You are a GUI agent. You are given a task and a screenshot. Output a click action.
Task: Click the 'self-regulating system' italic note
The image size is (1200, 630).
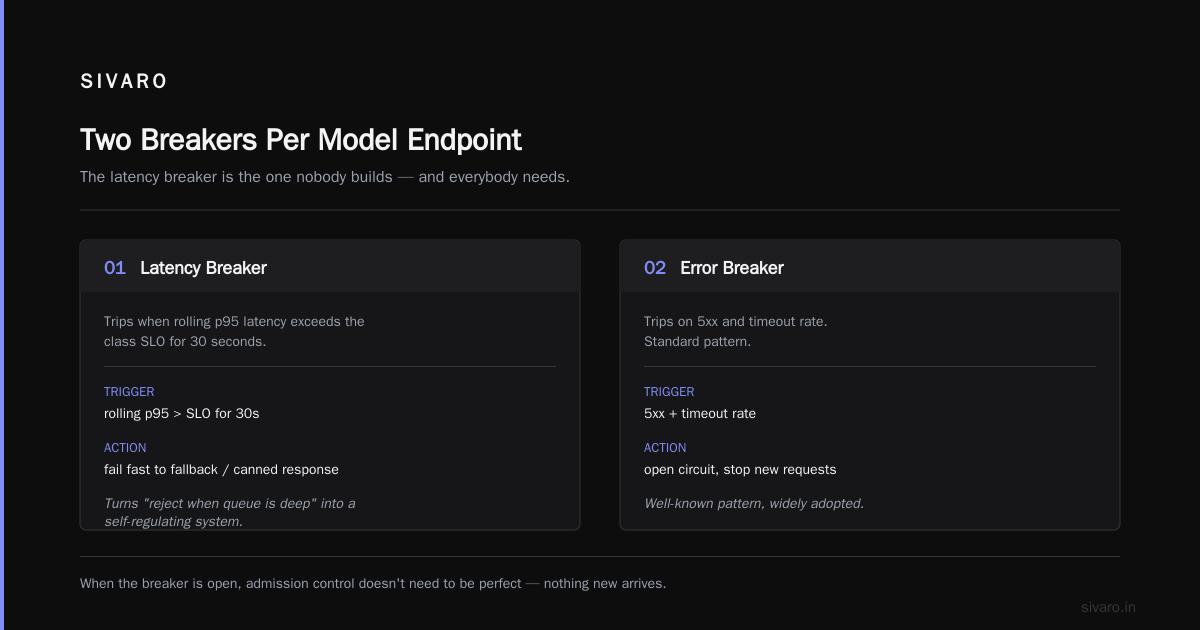point(230,512)
